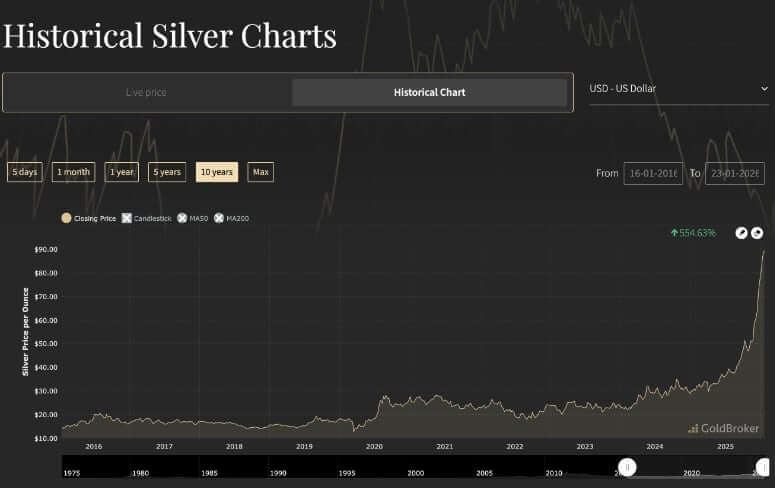This screenshot has width=775, height=488.
Task: Toggle the Closing Price legend marker
Action: tap(66, 217)
